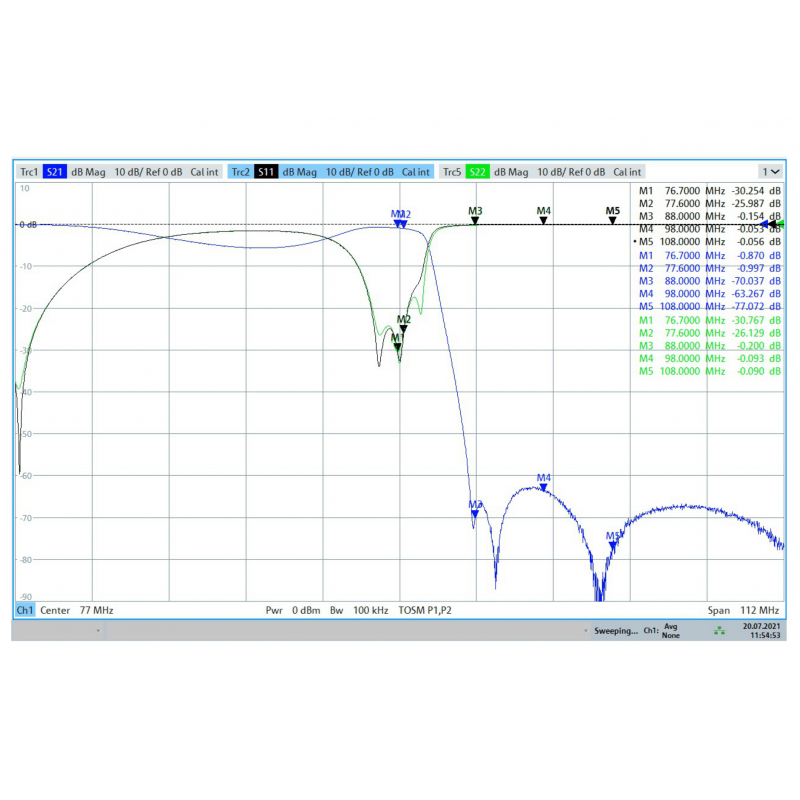Select the black M5 marker triangle at 0 dB
Image resolution: width=800 pixels, height=800 pixels.
612,221
